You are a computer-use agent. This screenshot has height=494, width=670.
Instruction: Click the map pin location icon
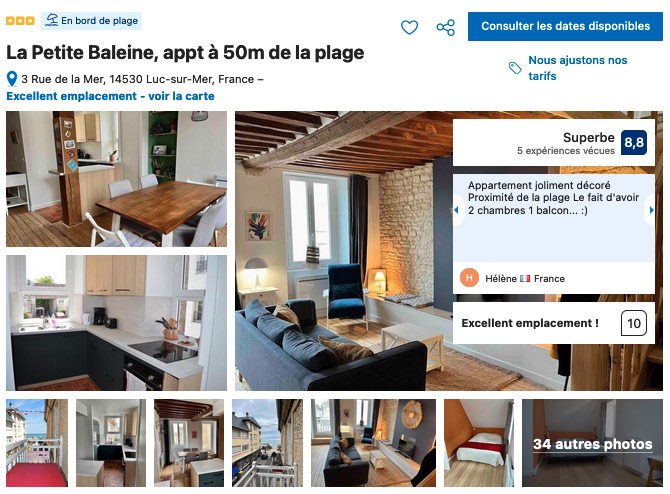click(12, 79)
